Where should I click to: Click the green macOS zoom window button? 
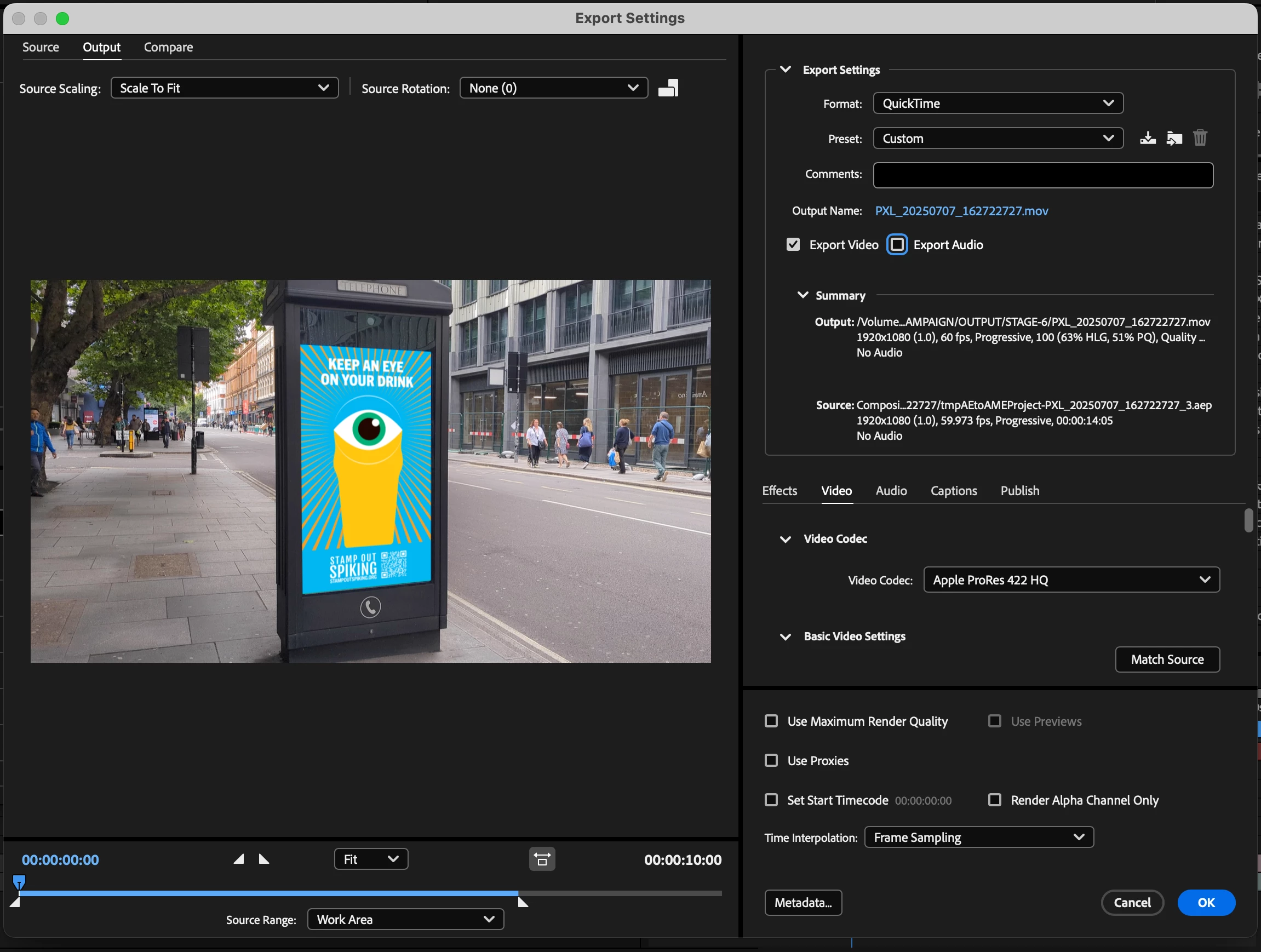pyautogui.click(x=62, y=19)
